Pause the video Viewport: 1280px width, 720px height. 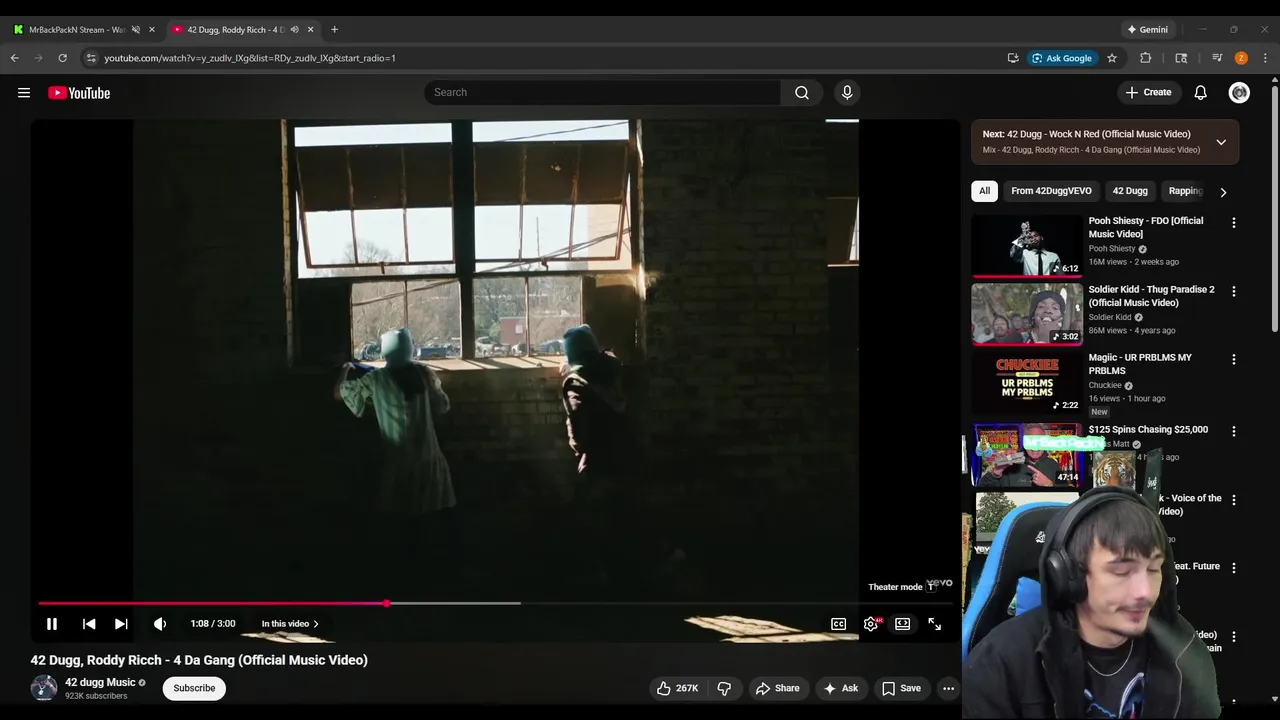coord(52,624)
